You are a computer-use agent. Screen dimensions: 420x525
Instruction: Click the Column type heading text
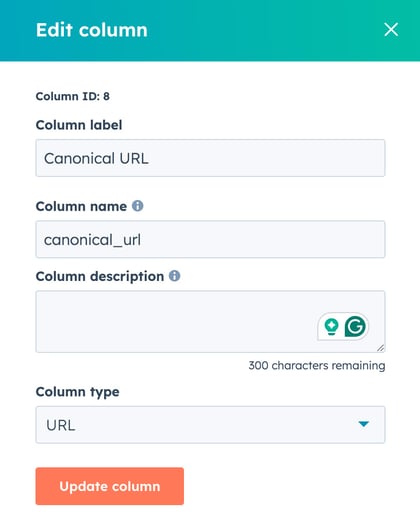[x=77, y=392]
